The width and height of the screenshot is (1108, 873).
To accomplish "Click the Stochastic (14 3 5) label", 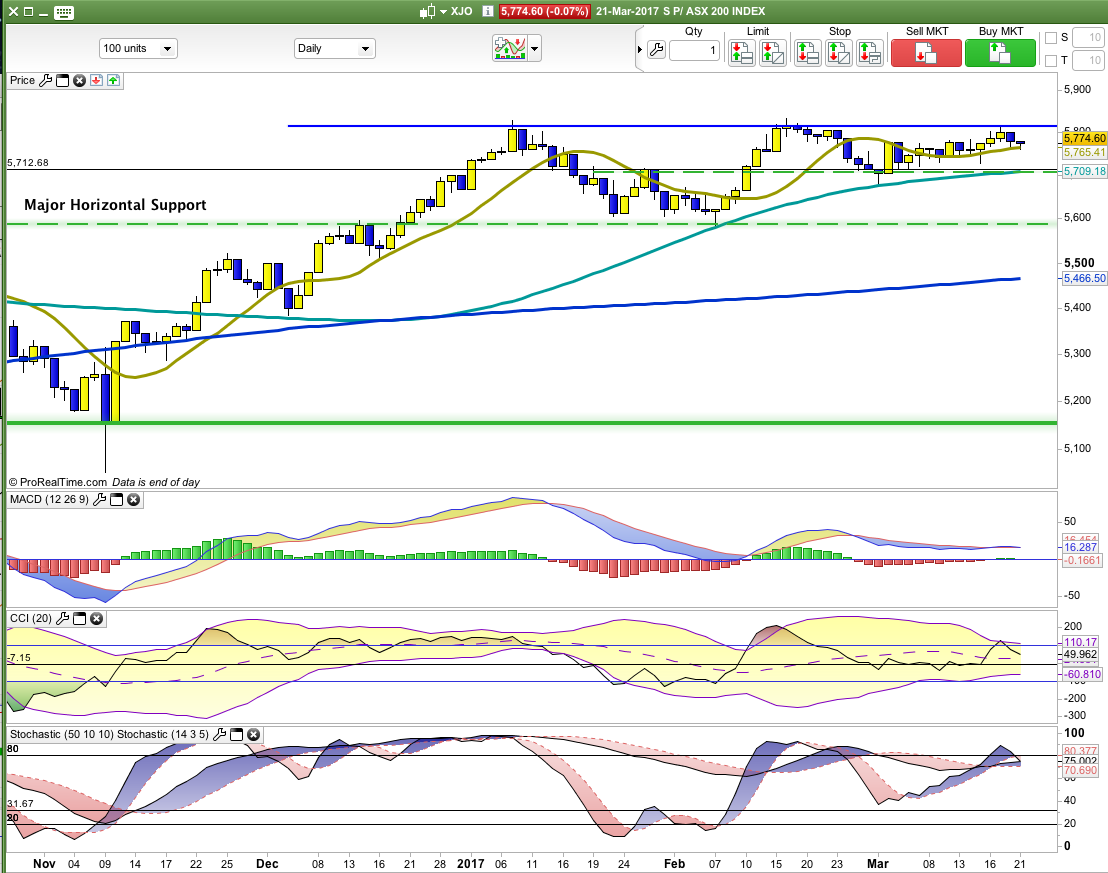I will (163, 734).
